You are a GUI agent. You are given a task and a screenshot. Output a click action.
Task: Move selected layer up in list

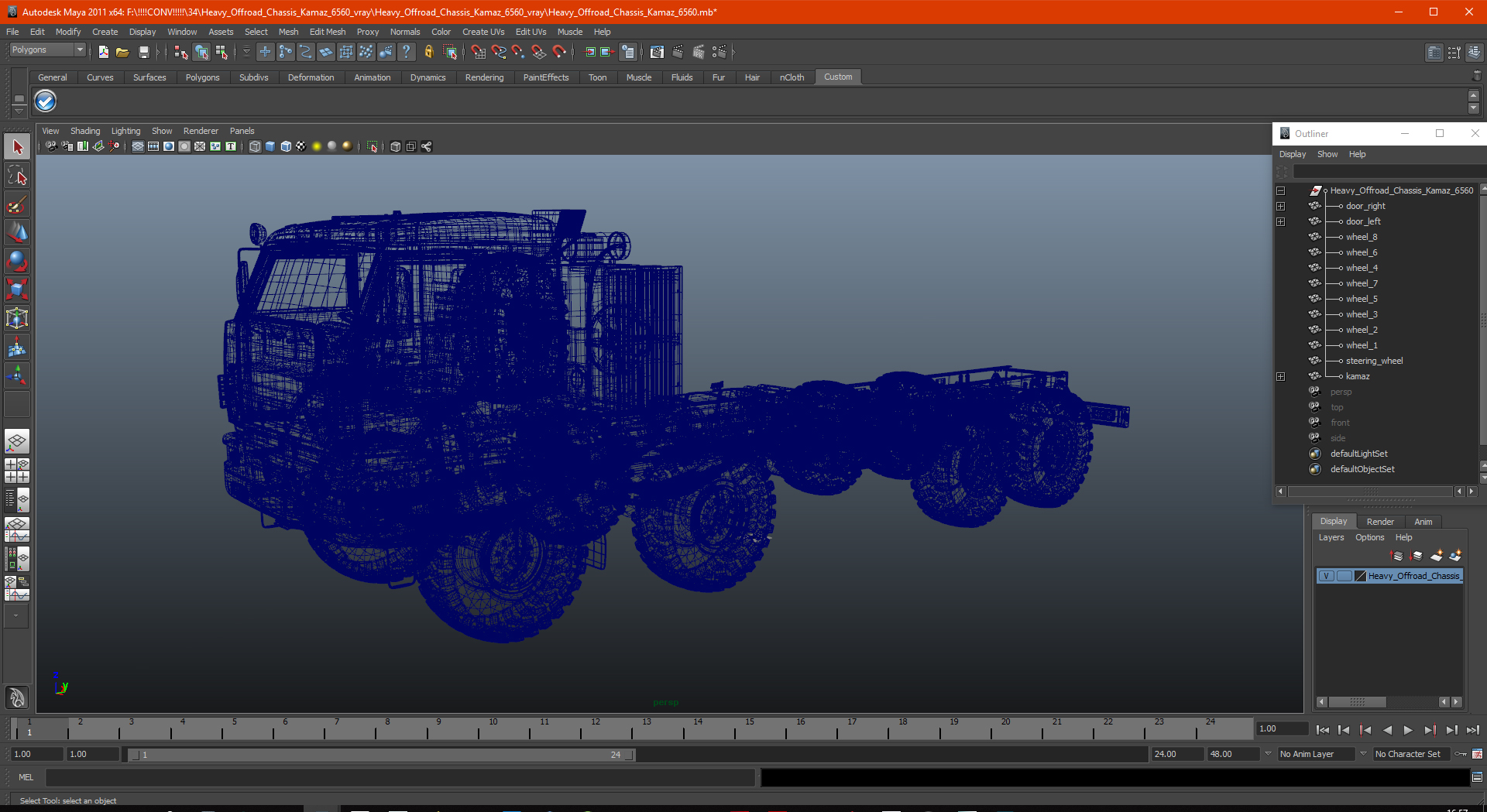pyautogui.click(x=1397, y=556)
